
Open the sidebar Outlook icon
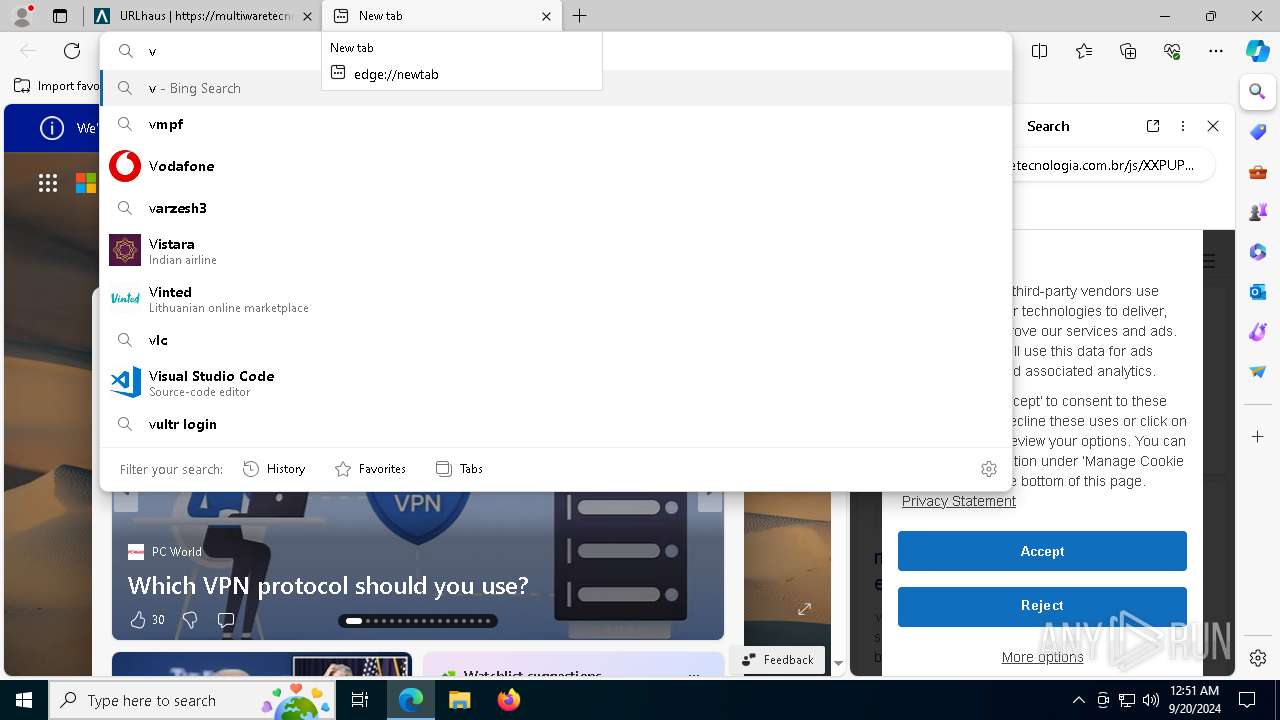tap(1258, 292)
